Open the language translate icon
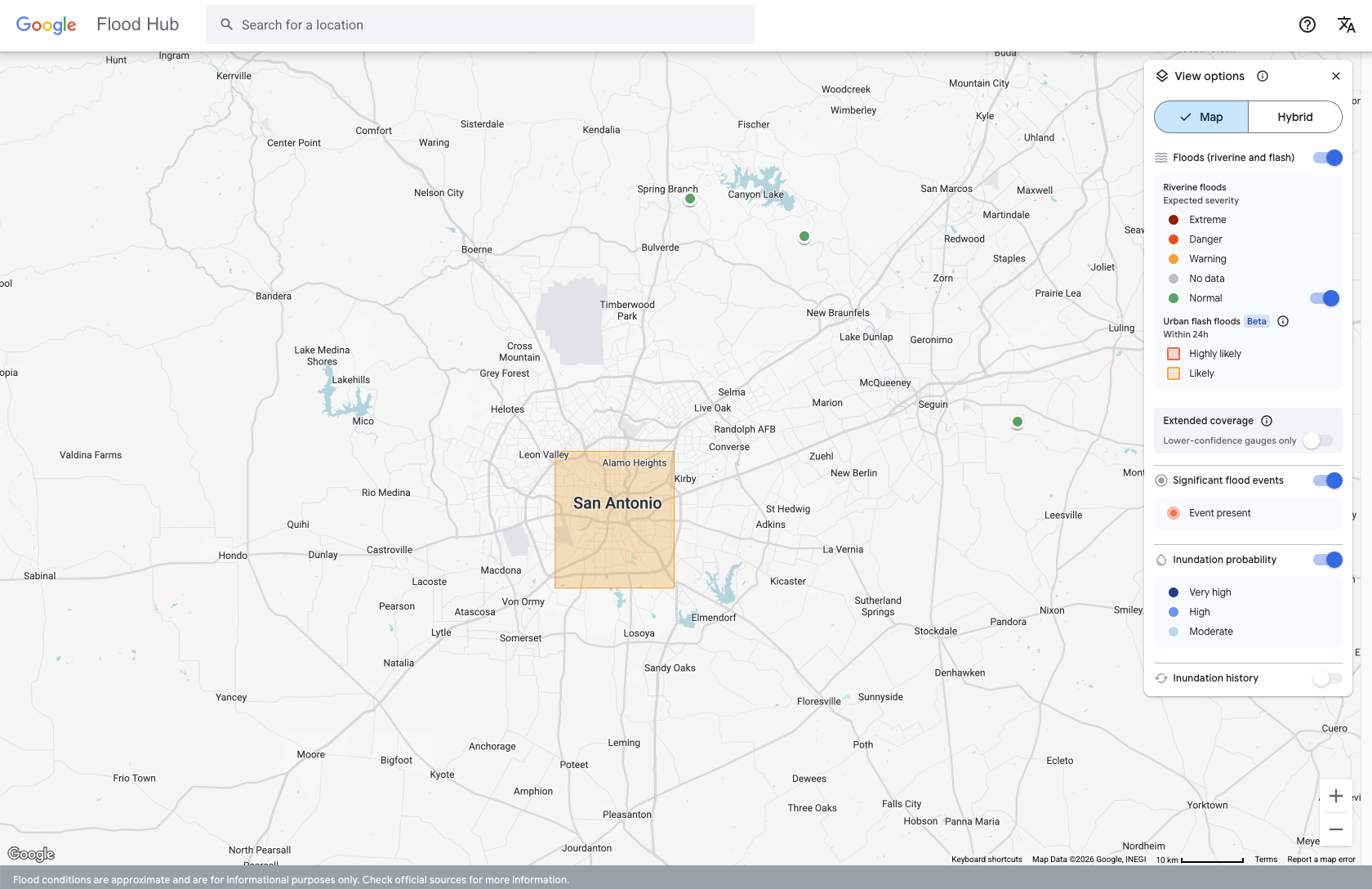This screenshot has width=1372, height=889. [x=1346, y=25]
